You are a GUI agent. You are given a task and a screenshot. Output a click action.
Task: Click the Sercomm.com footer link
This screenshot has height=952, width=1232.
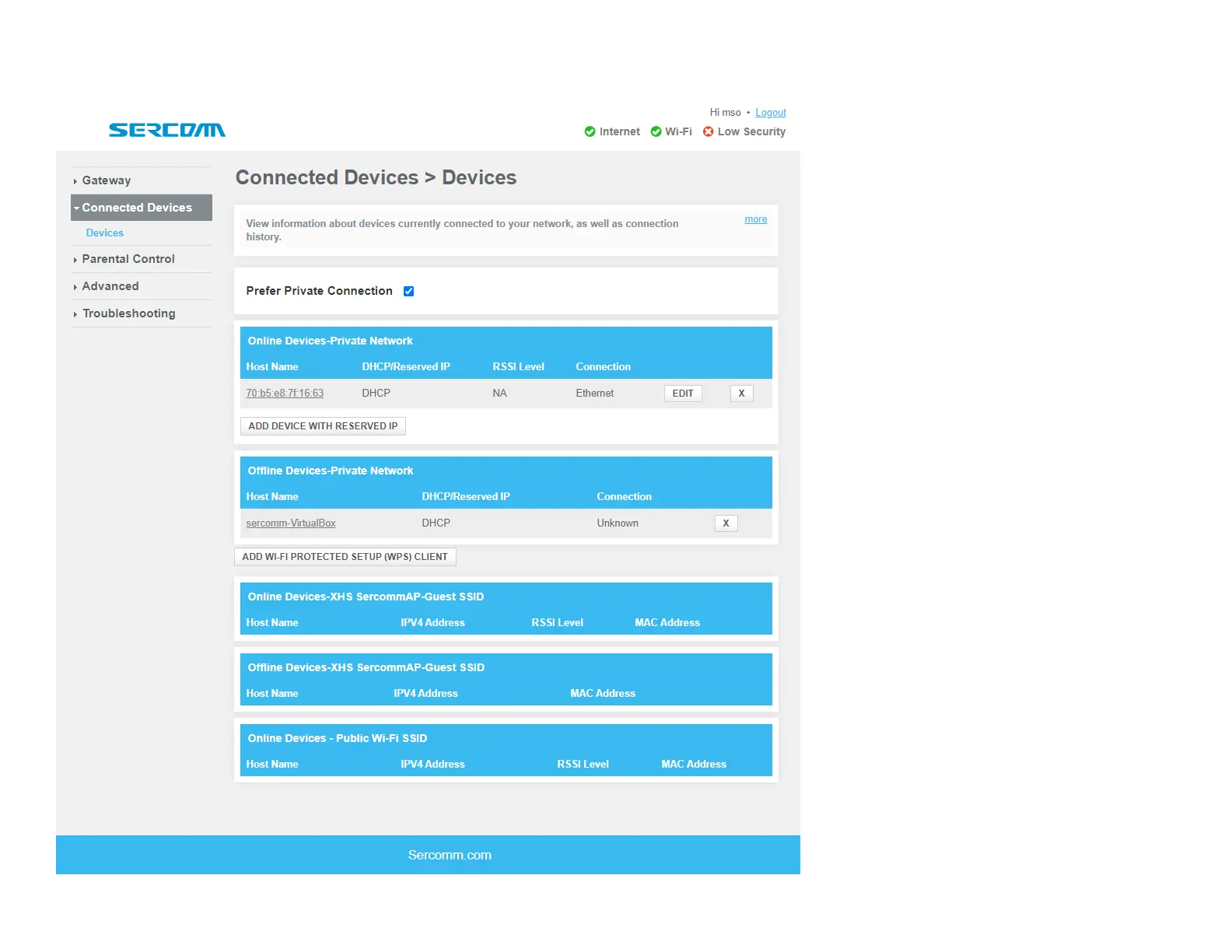click(450, 855)
